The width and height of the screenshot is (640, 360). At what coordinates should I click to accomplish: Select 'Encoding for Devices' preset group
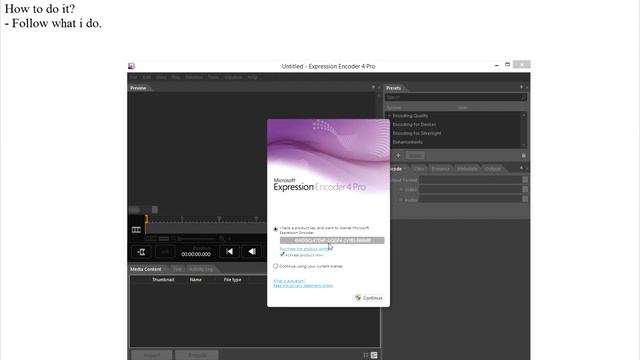(x=414, y=124)
